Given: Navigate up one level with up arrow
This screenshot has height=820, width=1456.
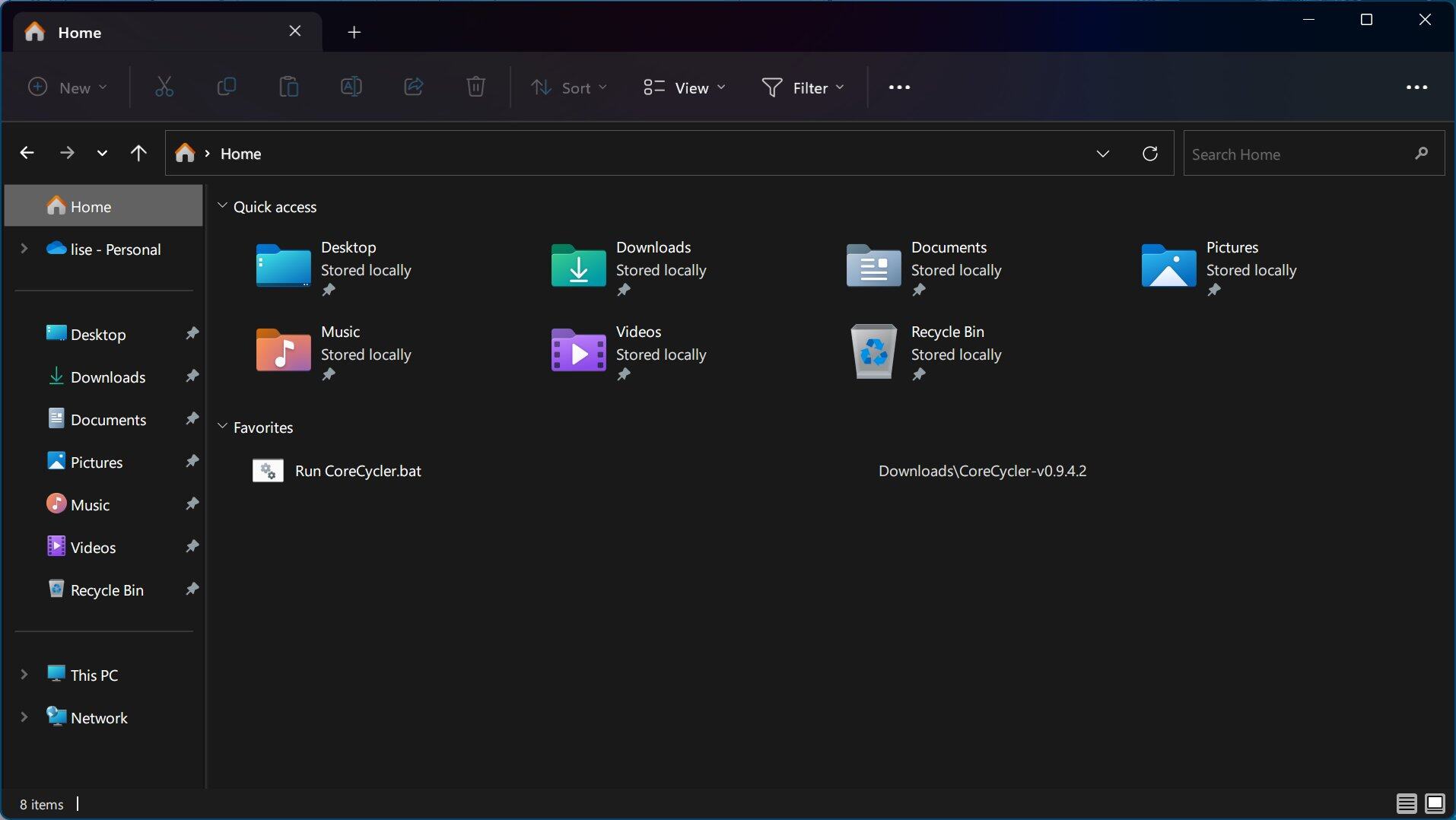Looking at the screenshot, I should (138, 153).
